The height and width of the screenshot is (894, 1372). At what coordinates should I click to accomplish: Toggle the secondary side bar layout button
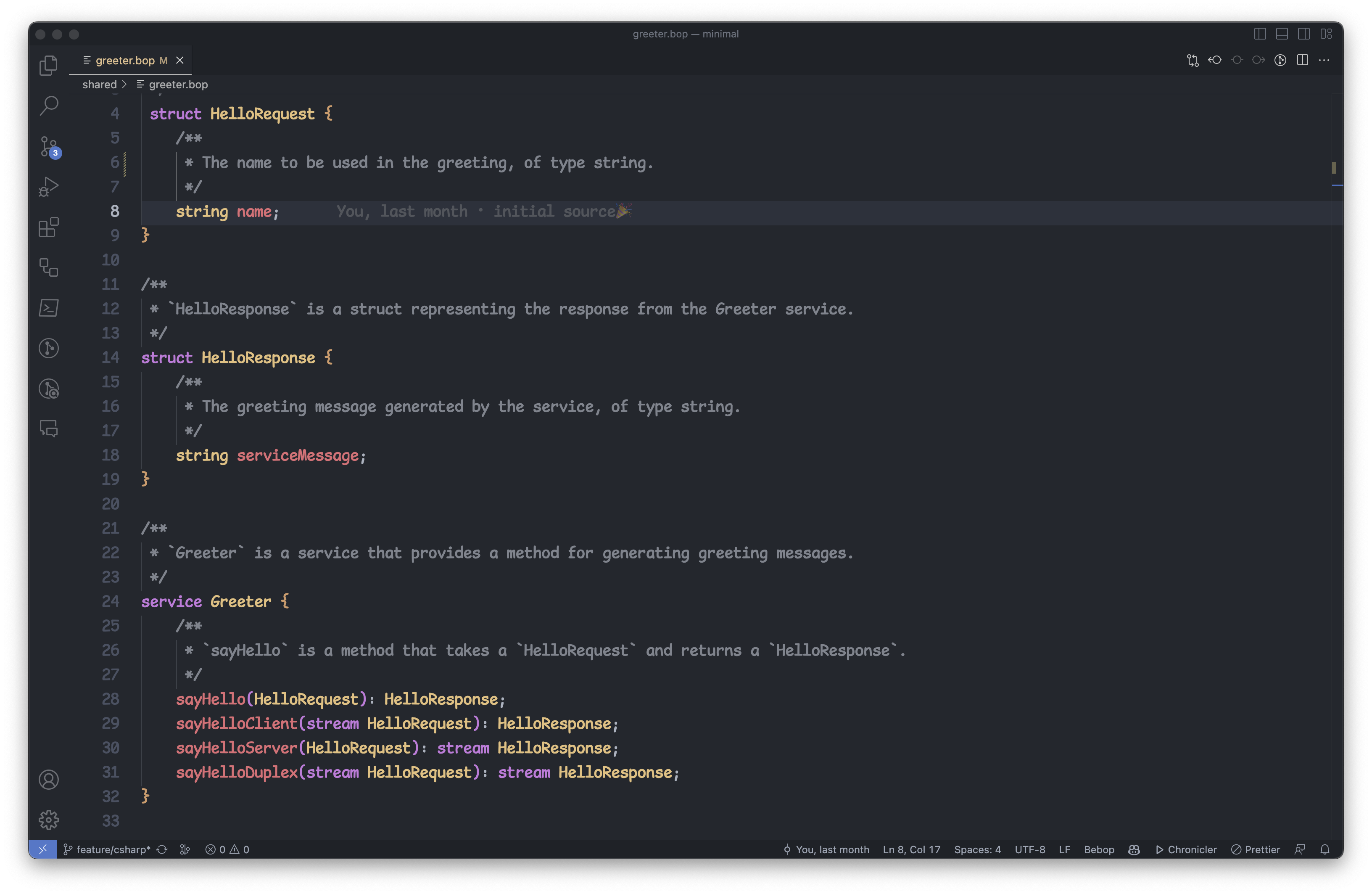(1303, 34)
